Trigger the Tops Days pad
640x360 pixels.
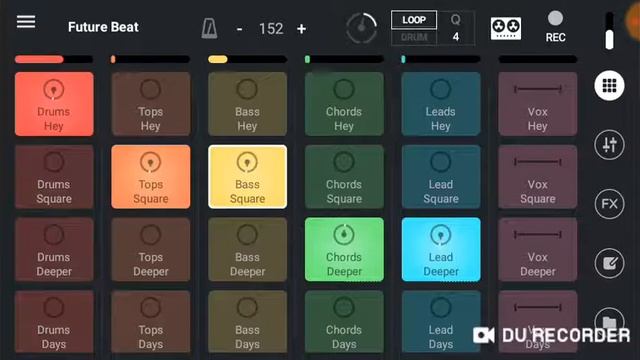[x=151, y=322]
